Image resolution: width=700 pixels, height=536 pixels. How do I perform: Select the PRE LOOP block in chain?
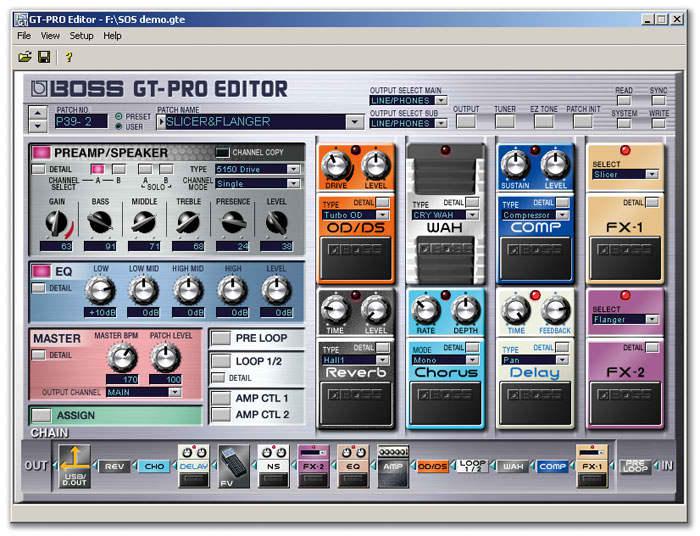pos(635,466)
